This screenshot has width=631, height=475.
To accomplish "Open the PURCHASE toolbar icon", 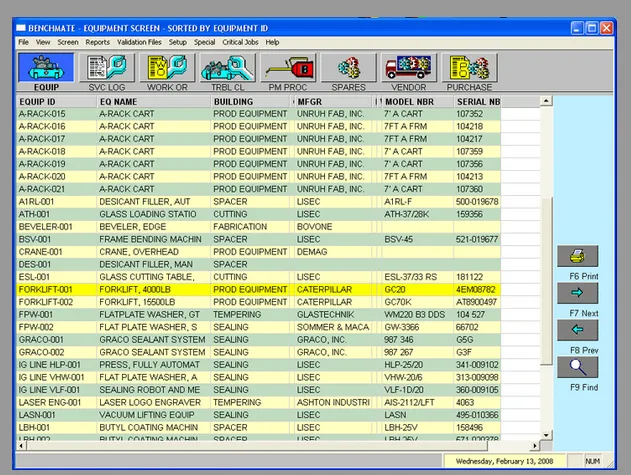I will click(x=470, y=68).
